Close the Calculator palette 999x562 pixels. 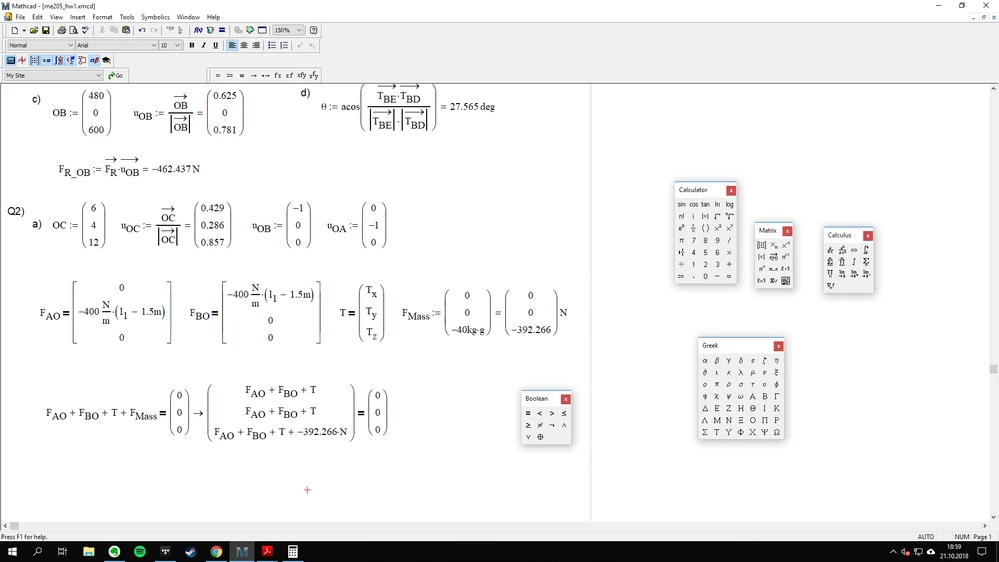731,191
